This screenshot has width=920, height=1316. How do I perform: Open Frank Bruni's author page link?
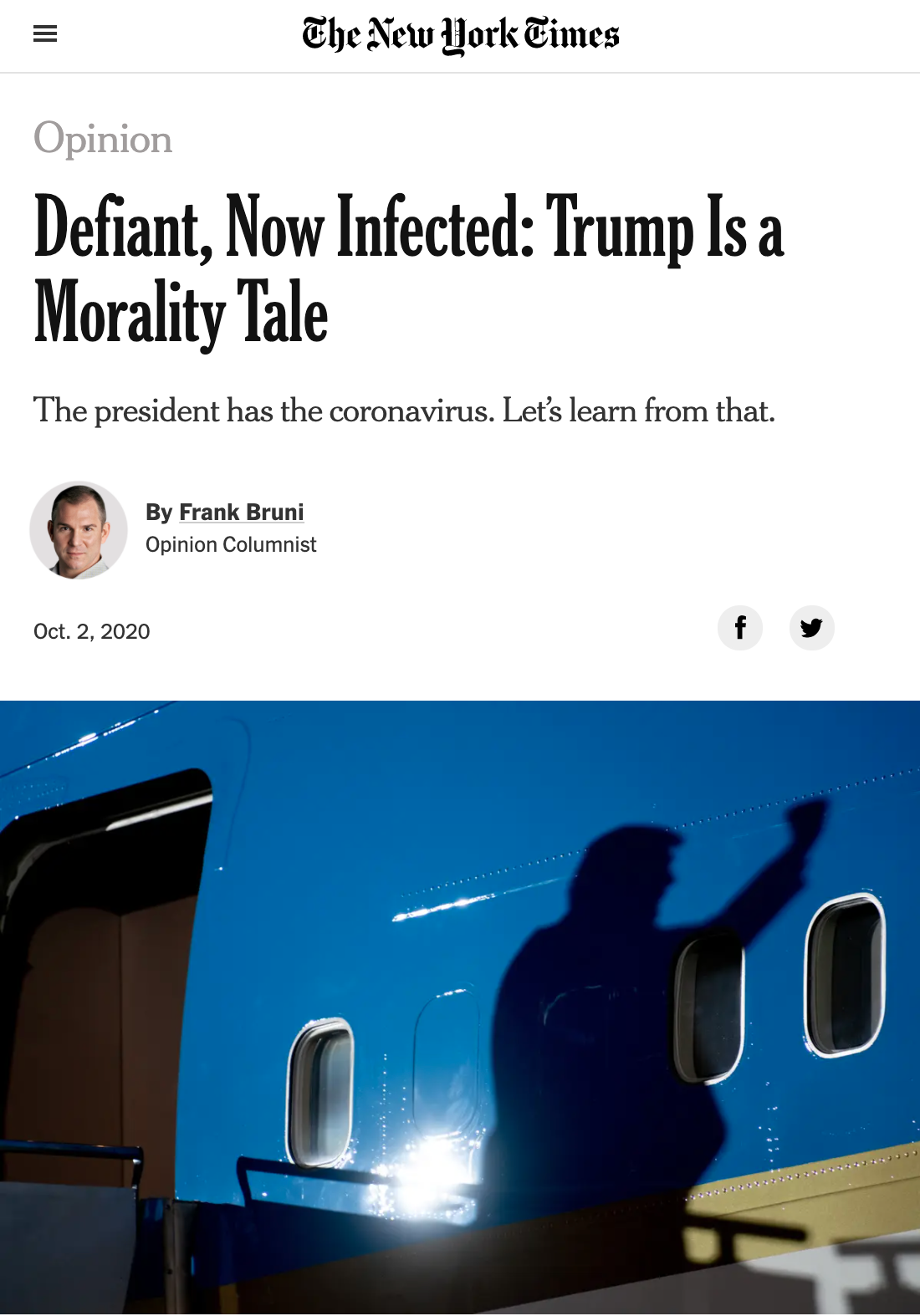(241, 512)
